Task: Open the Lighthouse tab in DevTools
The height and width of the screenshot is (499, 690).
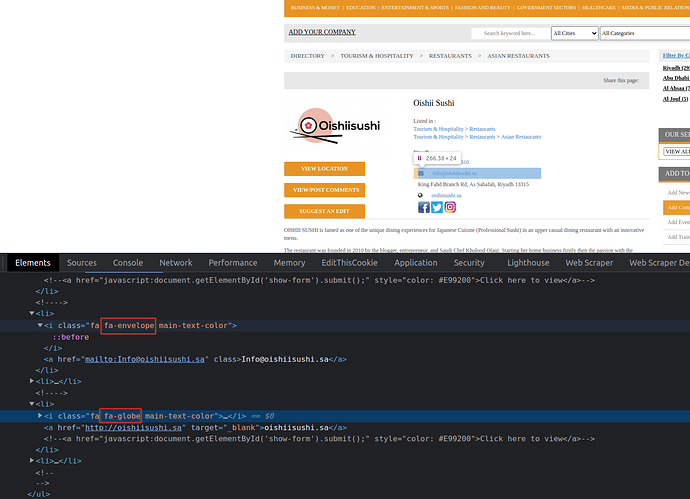Action: point(528,263)
